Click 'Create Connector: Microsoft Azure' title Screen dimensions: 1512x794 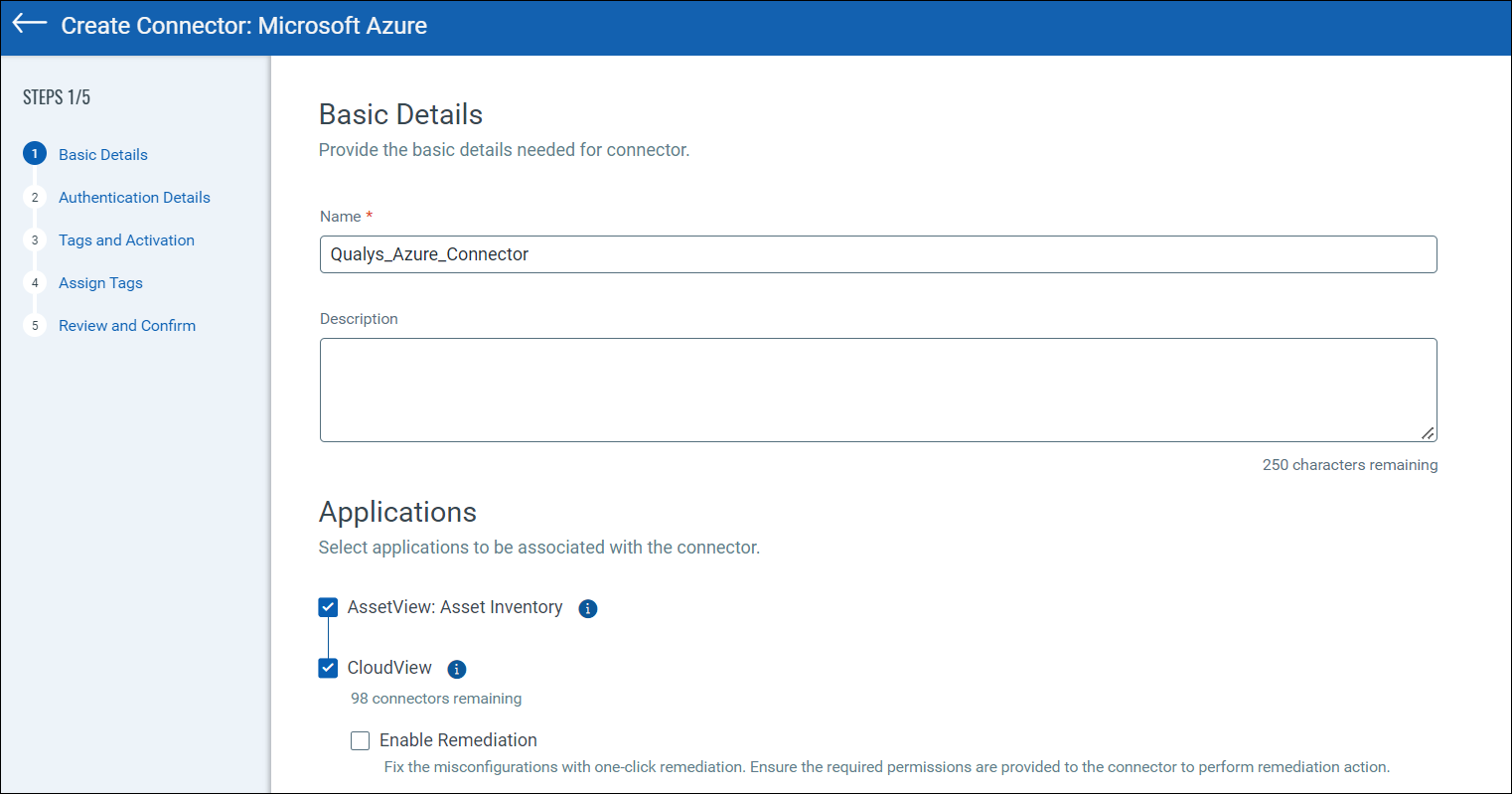click(x=244, y=26)
